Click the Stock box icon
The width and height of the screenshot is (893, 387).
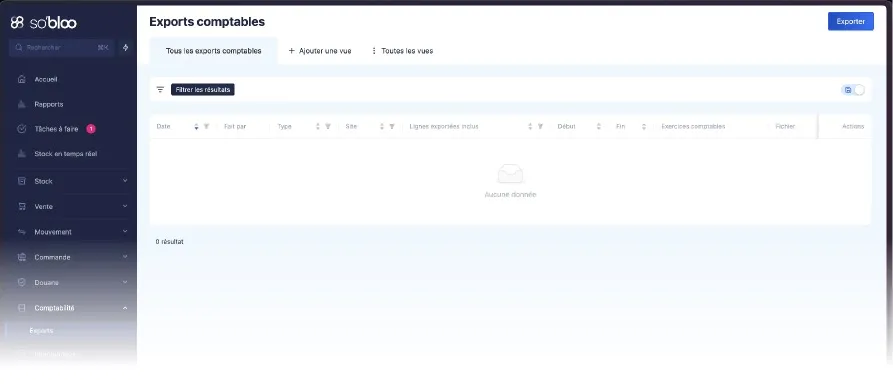pyautogui.click(x=22, y=181)
